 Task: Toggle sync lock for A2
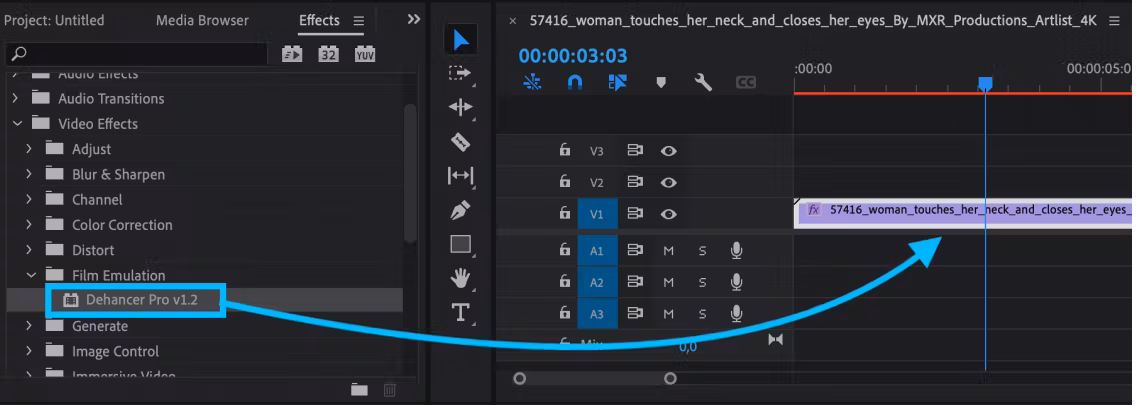pyautogui.click(x=635, y=281)
